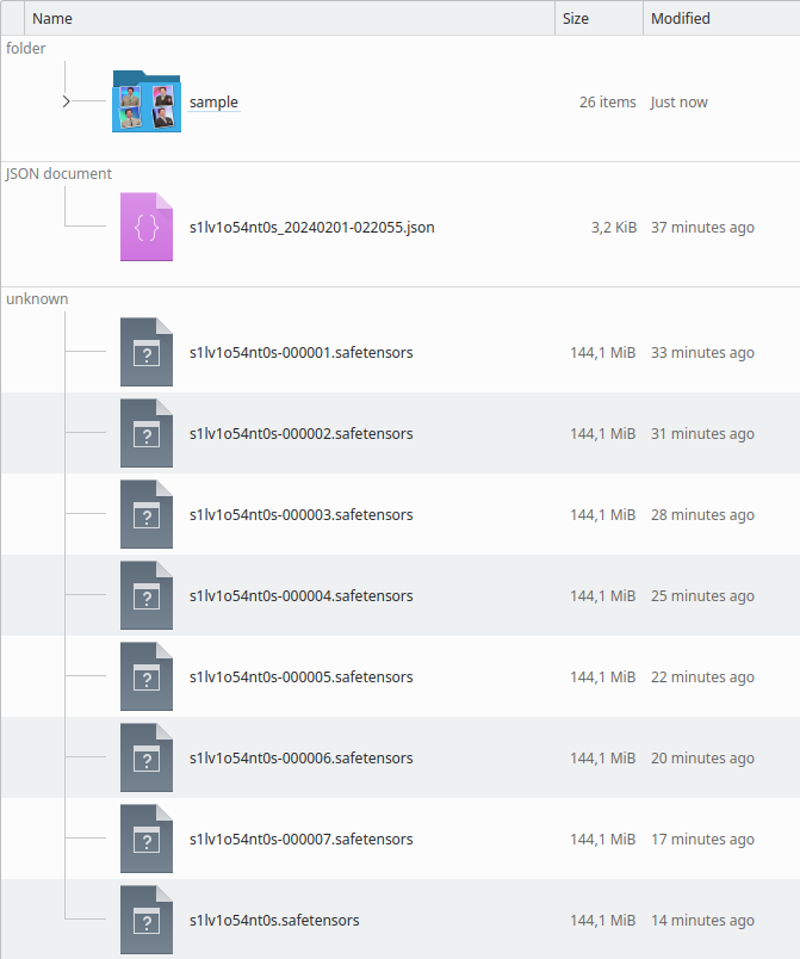
Task: Select s1lv1o54nt0s-000002.safetensors file icon
Action: click(147, 433)
